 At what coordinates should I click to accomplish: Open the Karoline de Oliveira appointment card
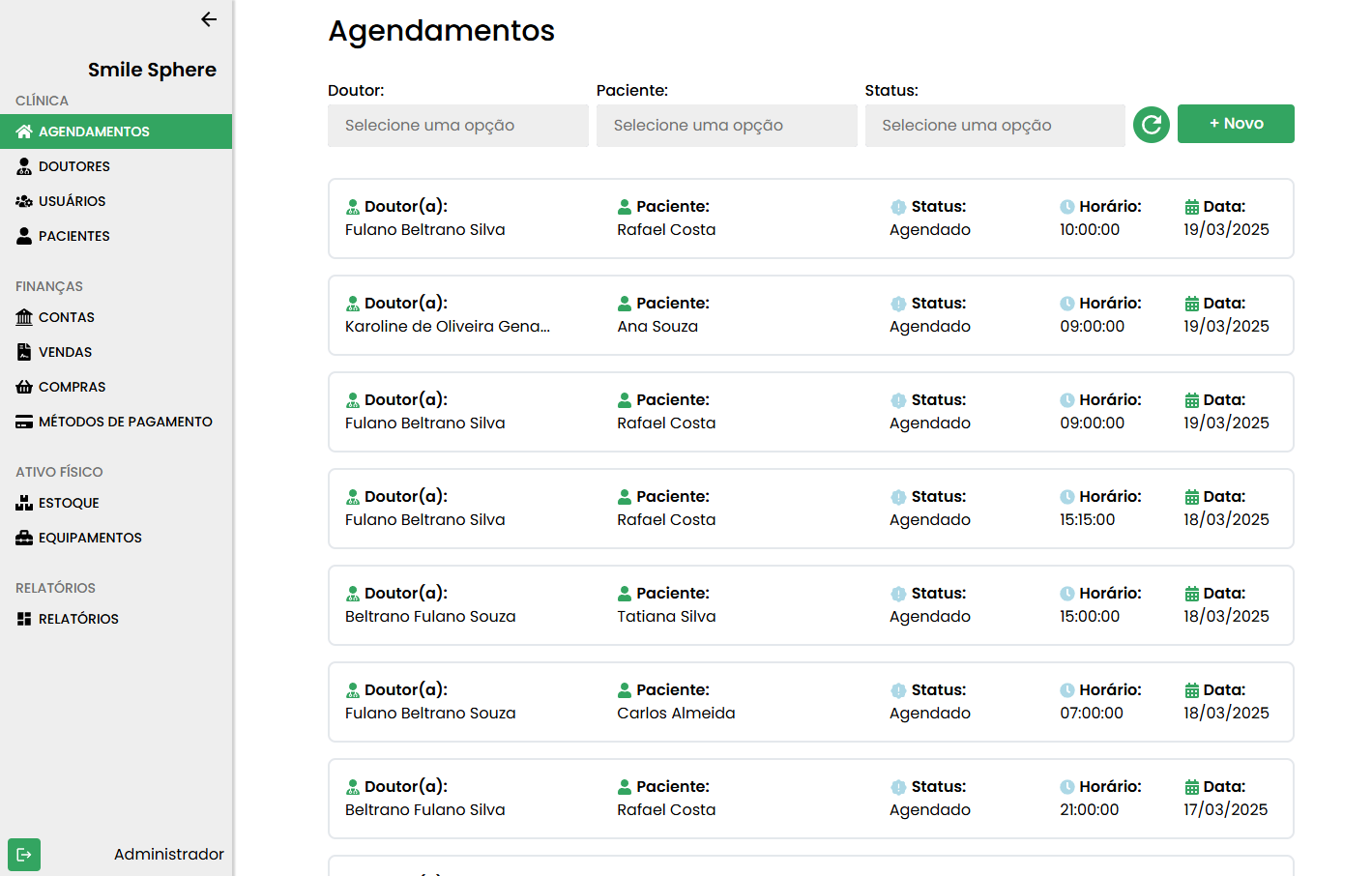click(810, 315)
